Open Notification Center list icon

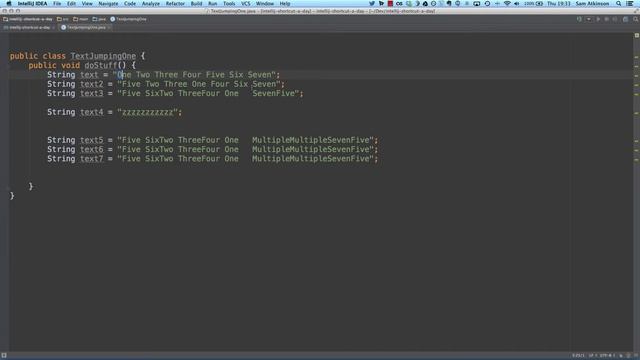click(x=630, y=4)
